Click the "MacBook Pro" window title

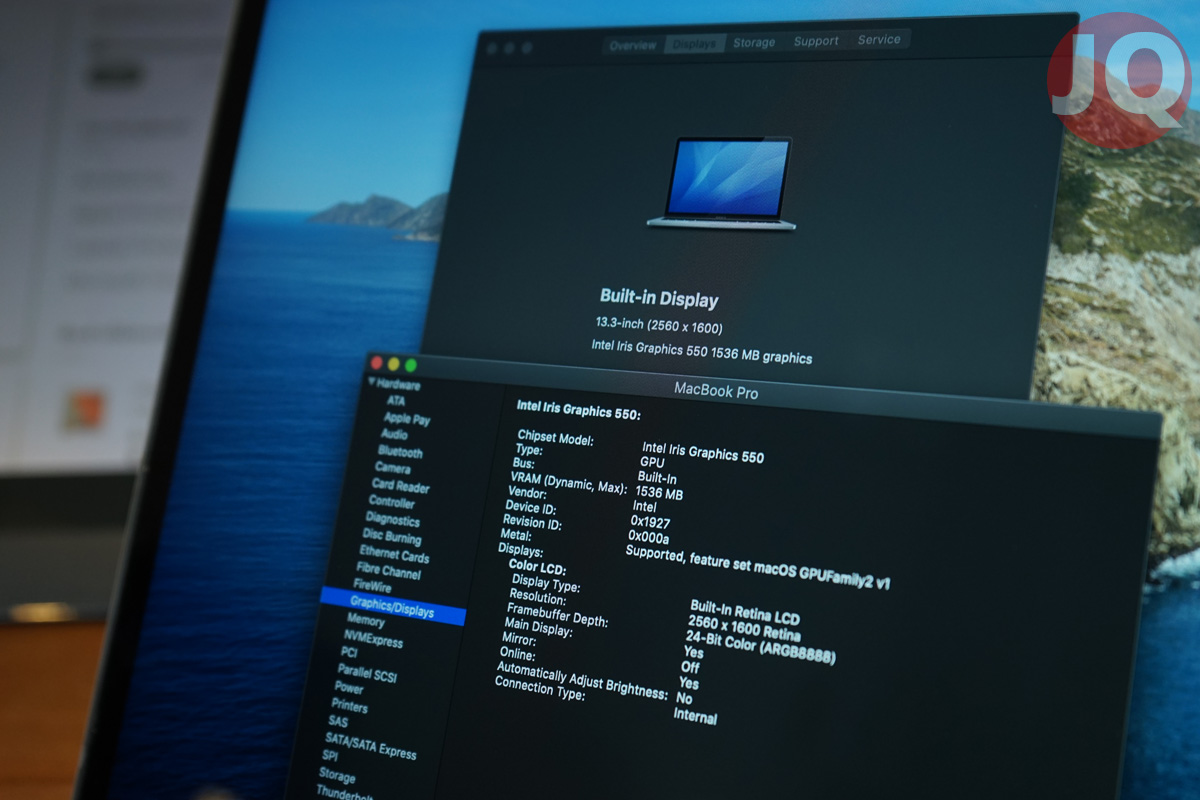[716, 392]
